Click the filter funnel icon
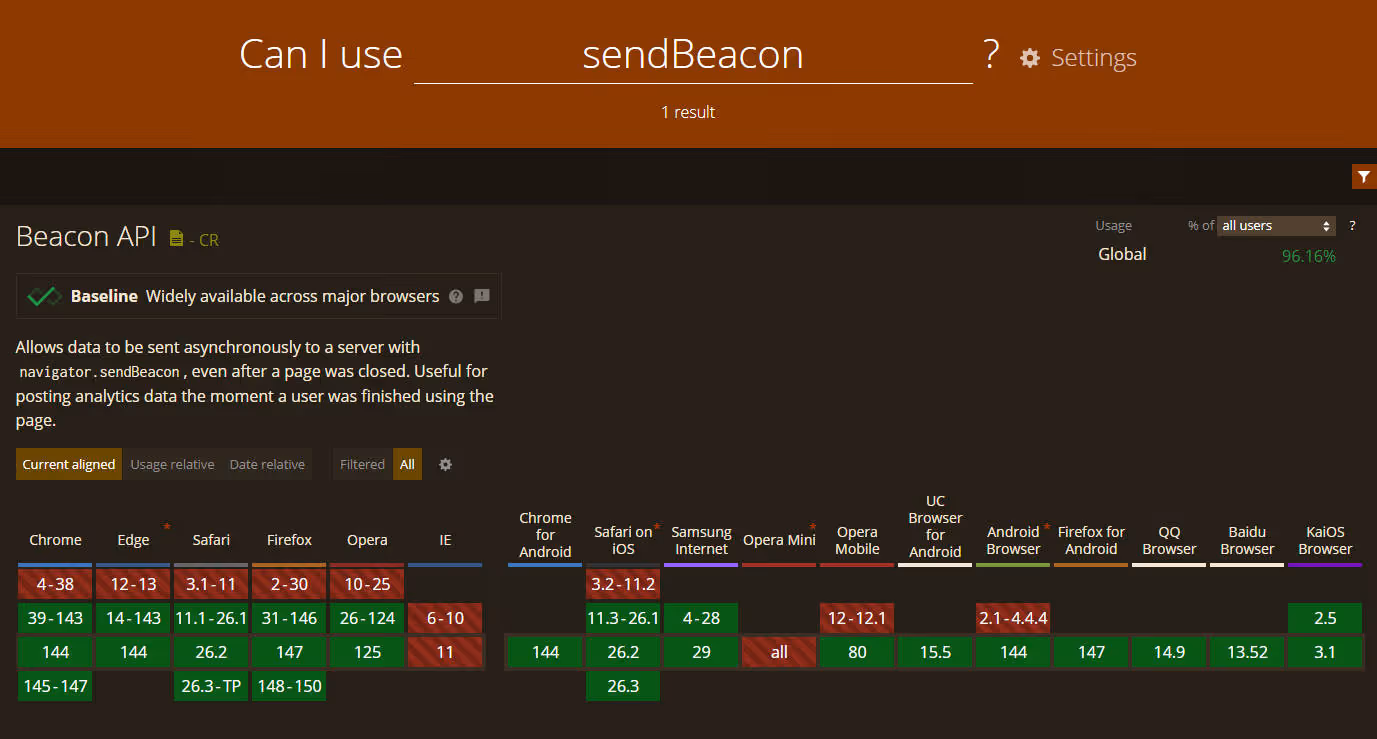This screenshot has height=739, width=1377. 1363,177
